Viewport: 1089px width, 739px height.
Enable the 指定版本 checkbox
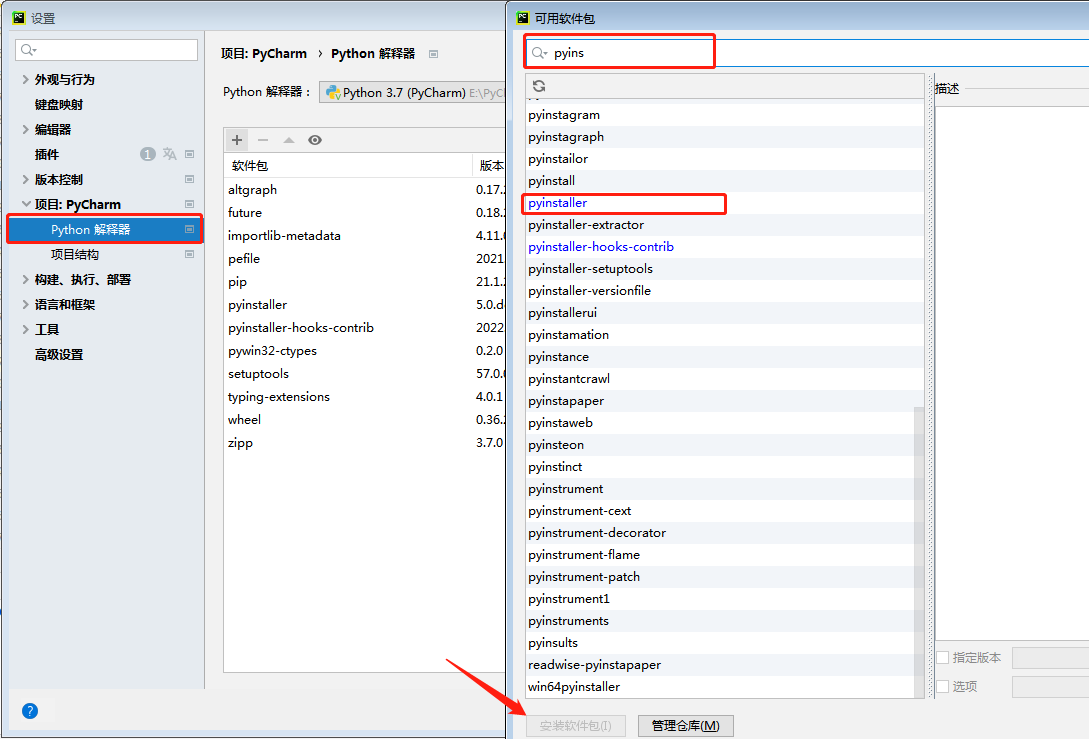pos(942,657)
